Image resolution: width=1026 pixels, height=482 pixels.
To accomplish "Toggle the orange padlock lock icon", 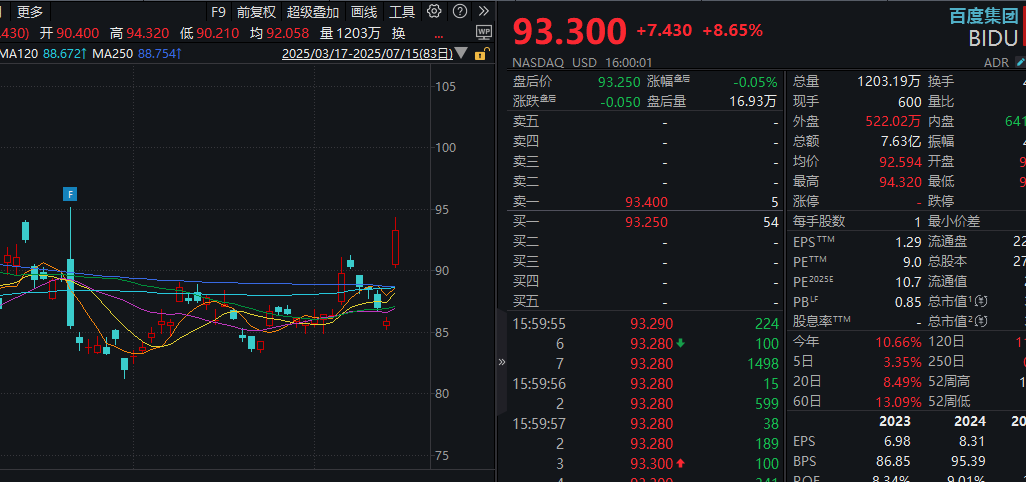I will point(480,54).
